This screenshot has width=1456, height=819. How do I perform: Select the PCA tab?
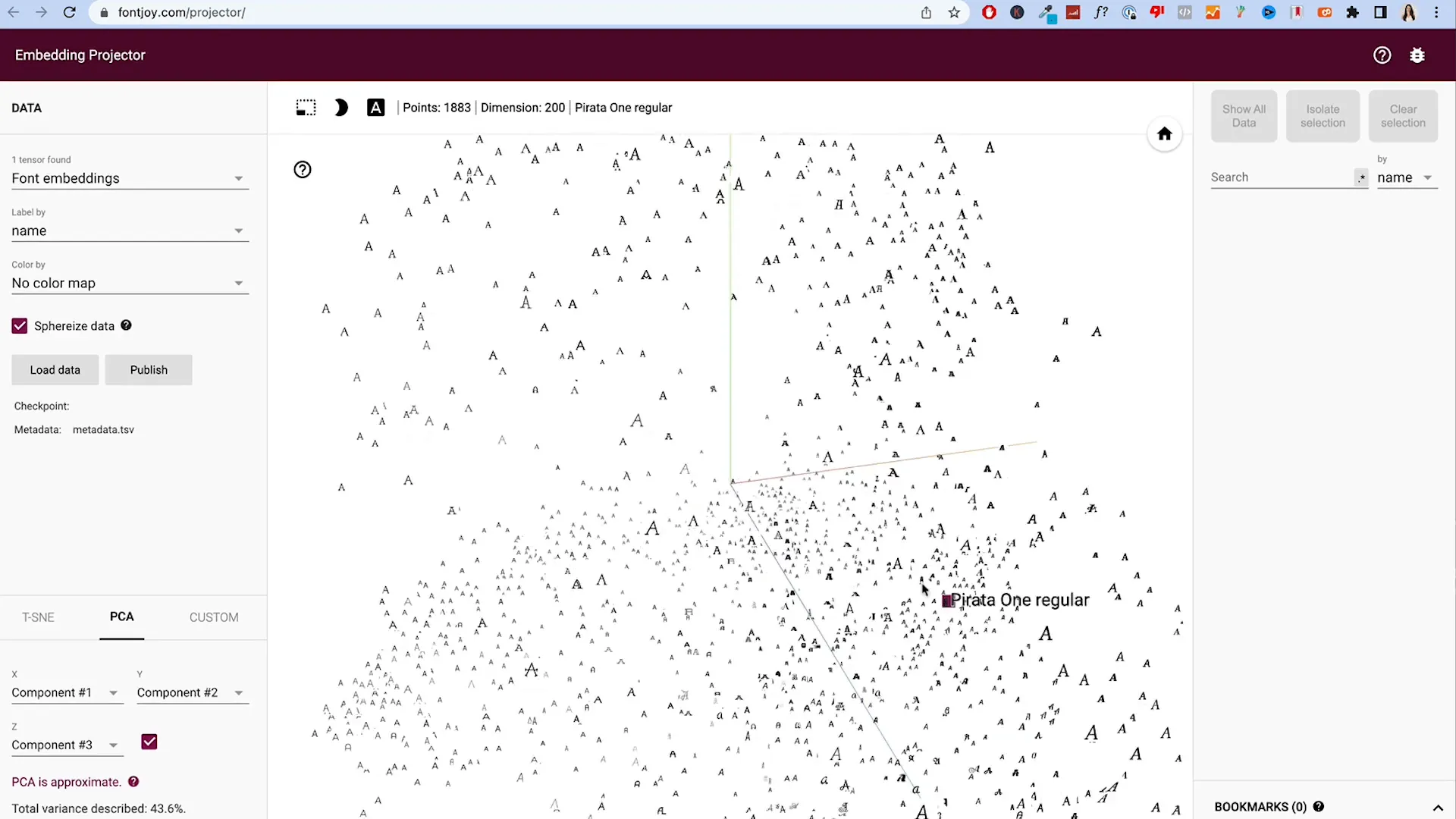121,617
